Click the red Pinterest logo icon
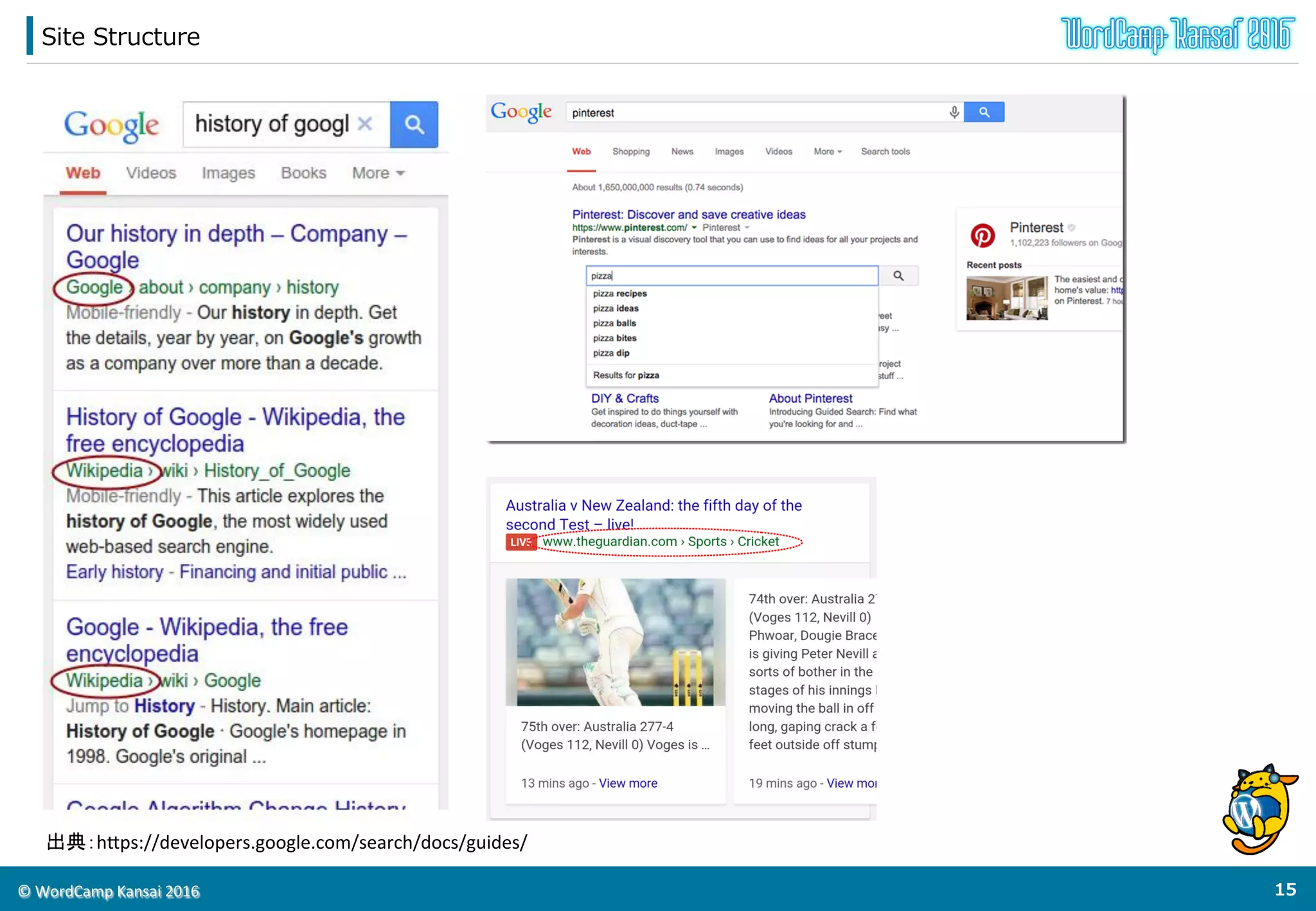1316x911 pixels. [x=983, y=236]
